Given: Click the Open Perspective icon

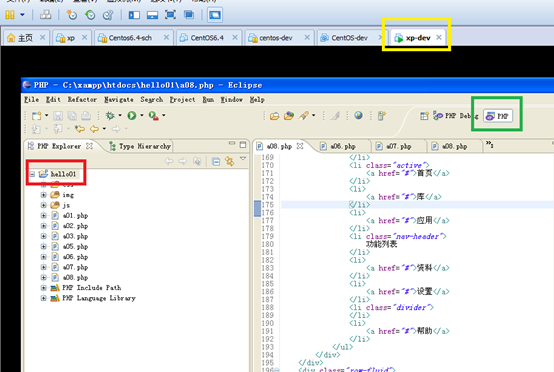Looking at the screenshot, I should coord(424,116).
